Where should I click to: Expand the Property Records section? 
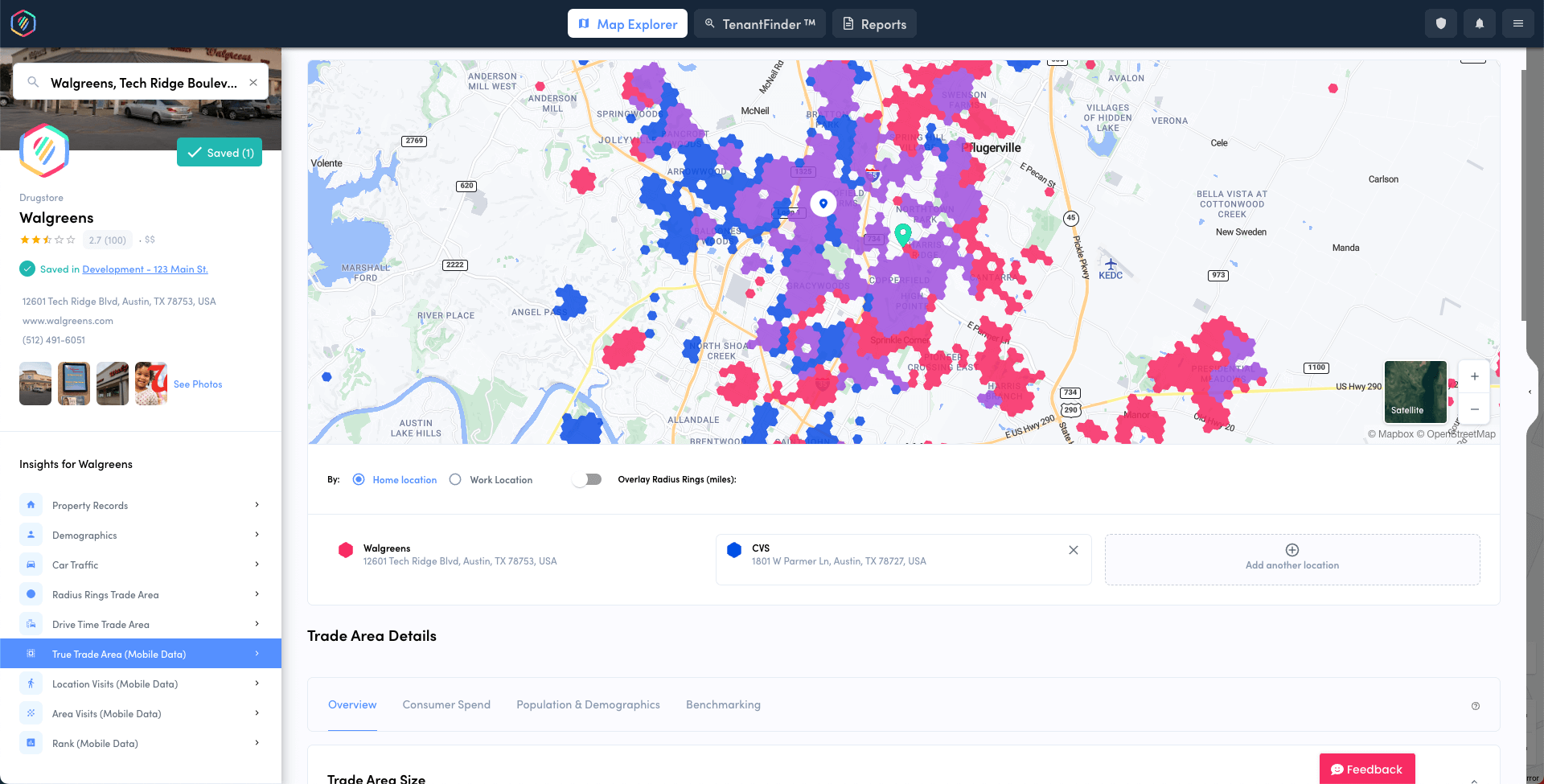coord(257,504)
